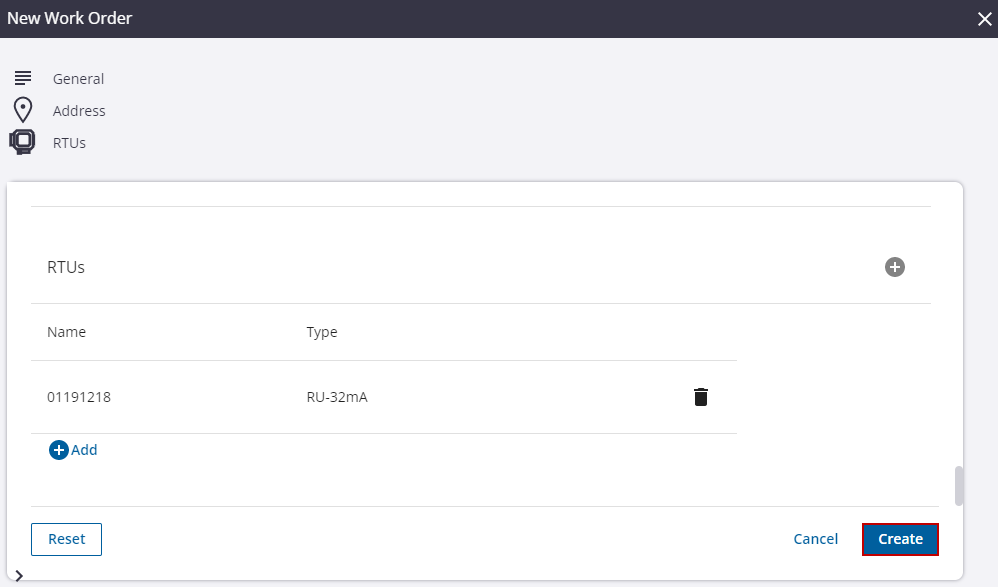The width and height of the screenshot is (998, 587).
Task: Delete RTU 01191218 using the trash icon
Action: (701, 397)
